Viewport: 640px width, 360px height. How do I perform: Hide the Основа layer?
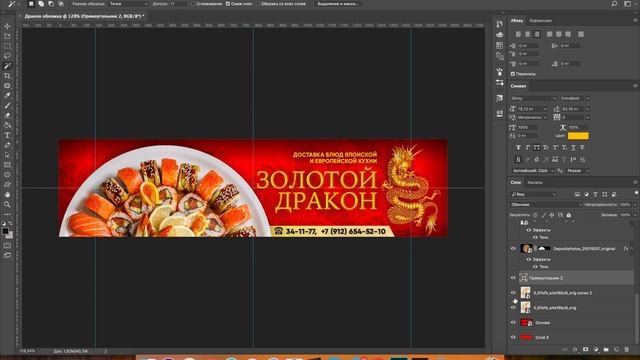click(513, 322)
